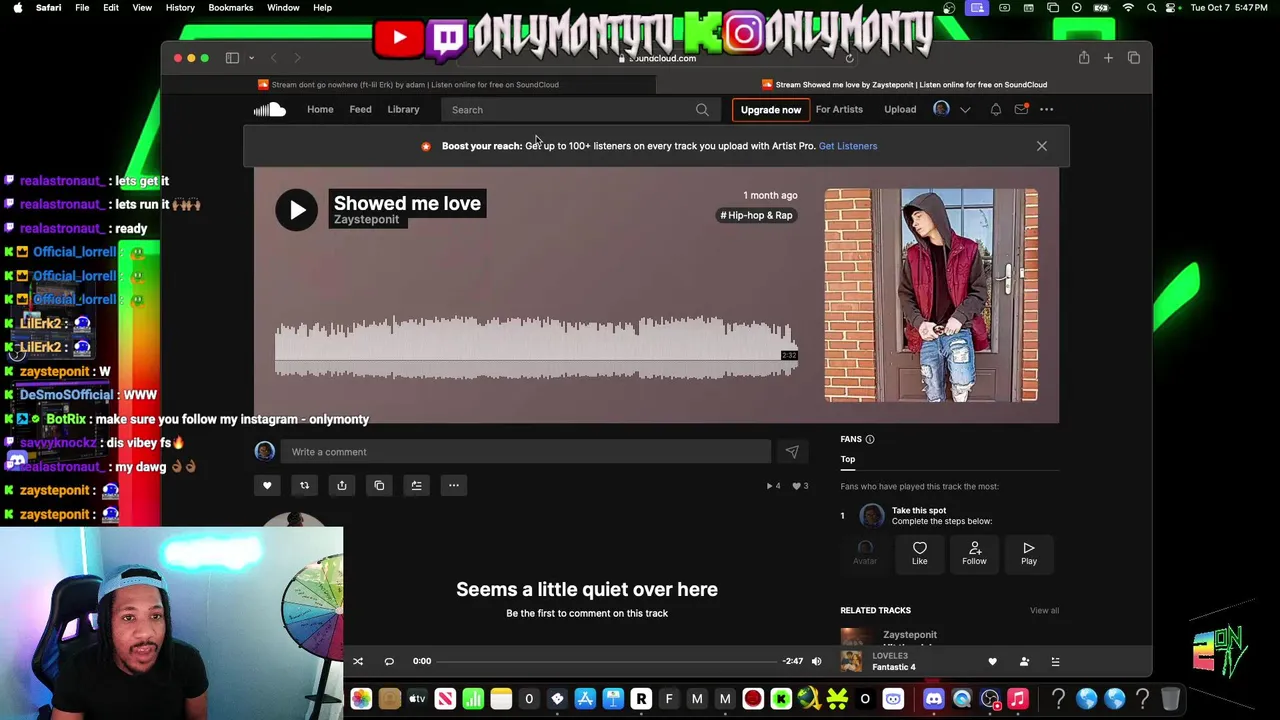Open the Library tab
Image resolution: width=1280 pixels, height=720 pixels.
click(x=403, y=109)
